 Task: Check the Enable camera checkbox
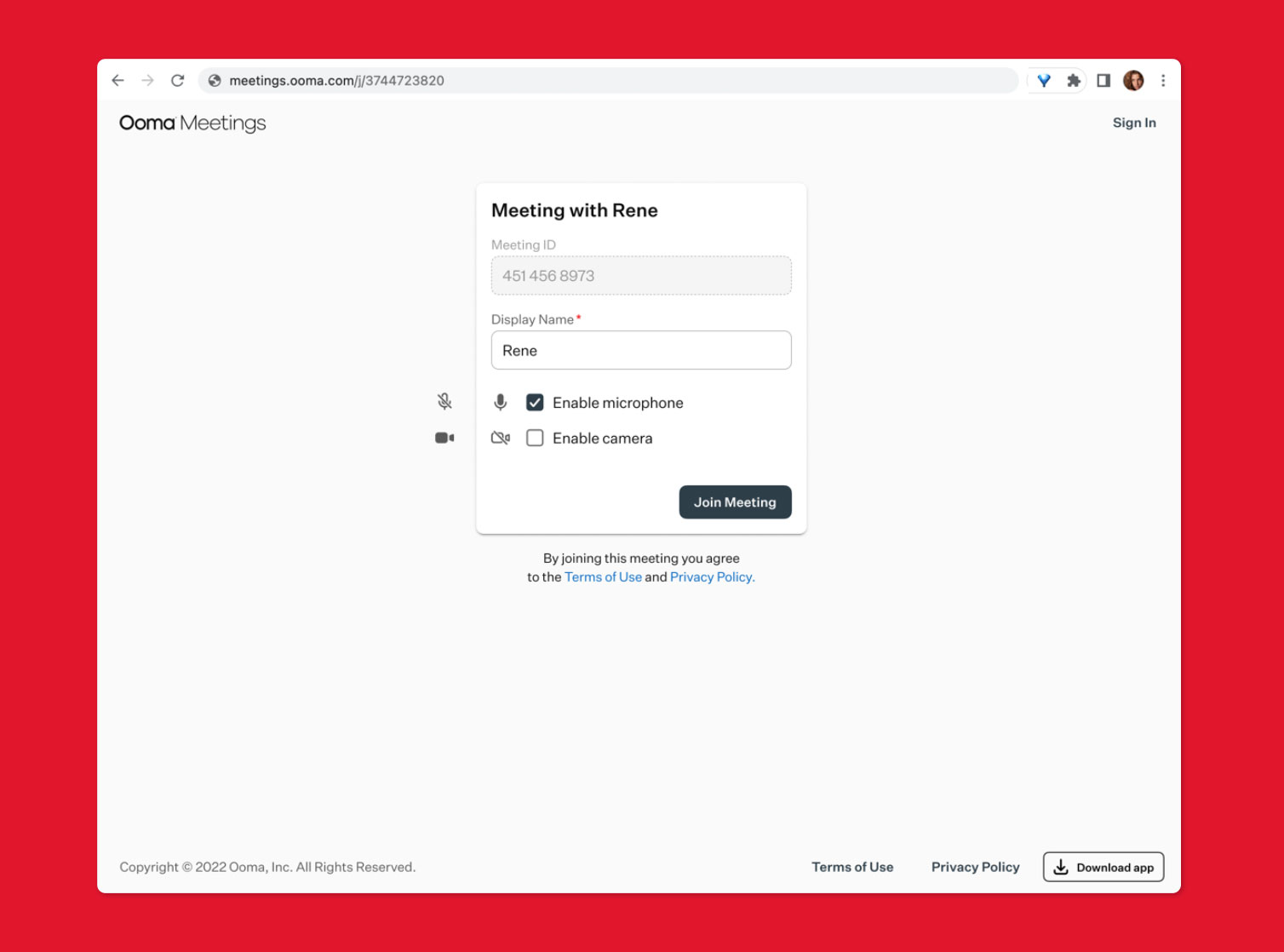tap(535, 439)
